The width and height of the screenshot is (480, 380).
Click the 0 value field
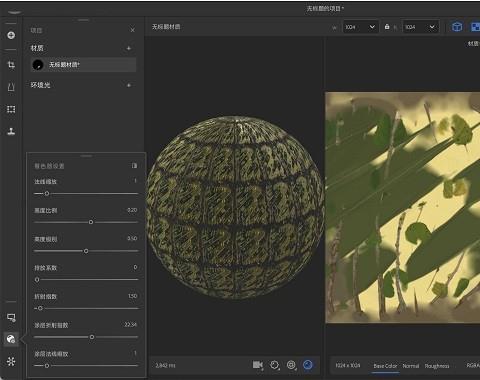coord(135,267)
